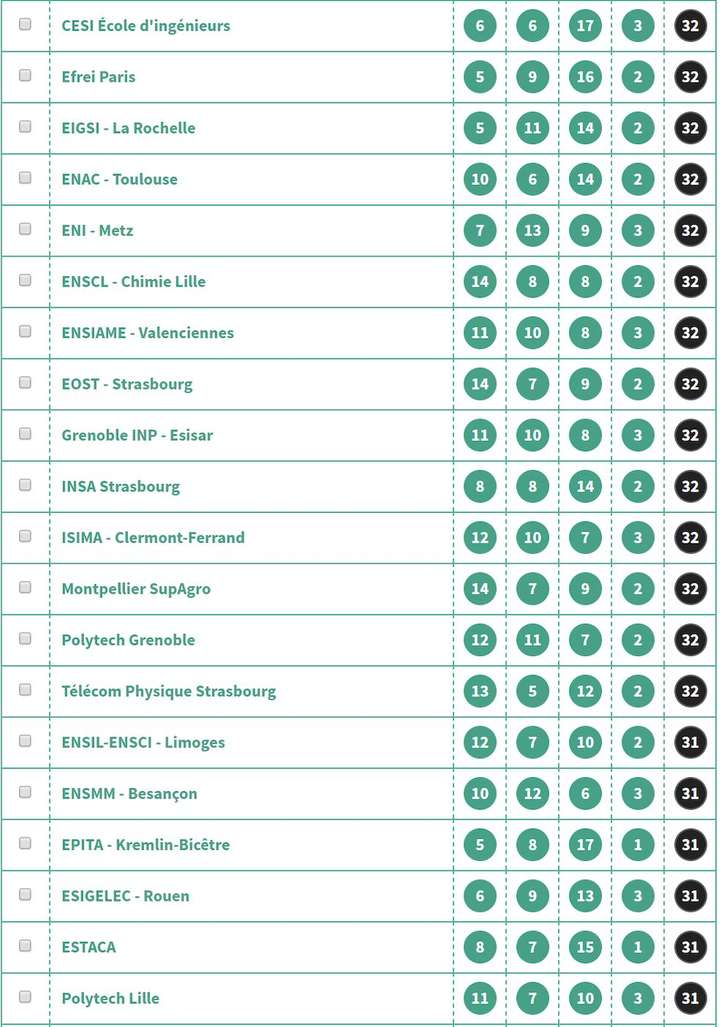720x1027 pixels.
Task: Click the black total score 32 for CESI
Action: pyautogui.click(x=690, y=25)
